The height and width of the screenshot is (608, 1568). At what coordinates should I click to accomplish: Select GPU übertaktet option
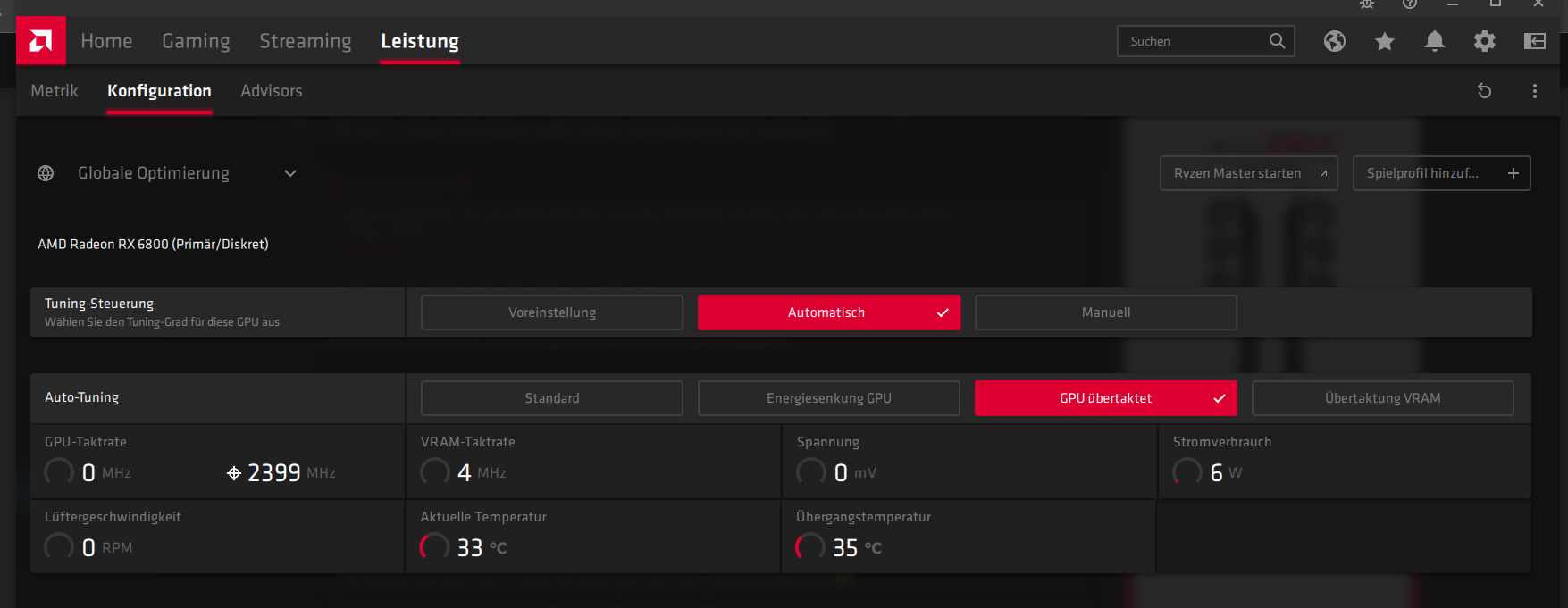(1106, 398)
